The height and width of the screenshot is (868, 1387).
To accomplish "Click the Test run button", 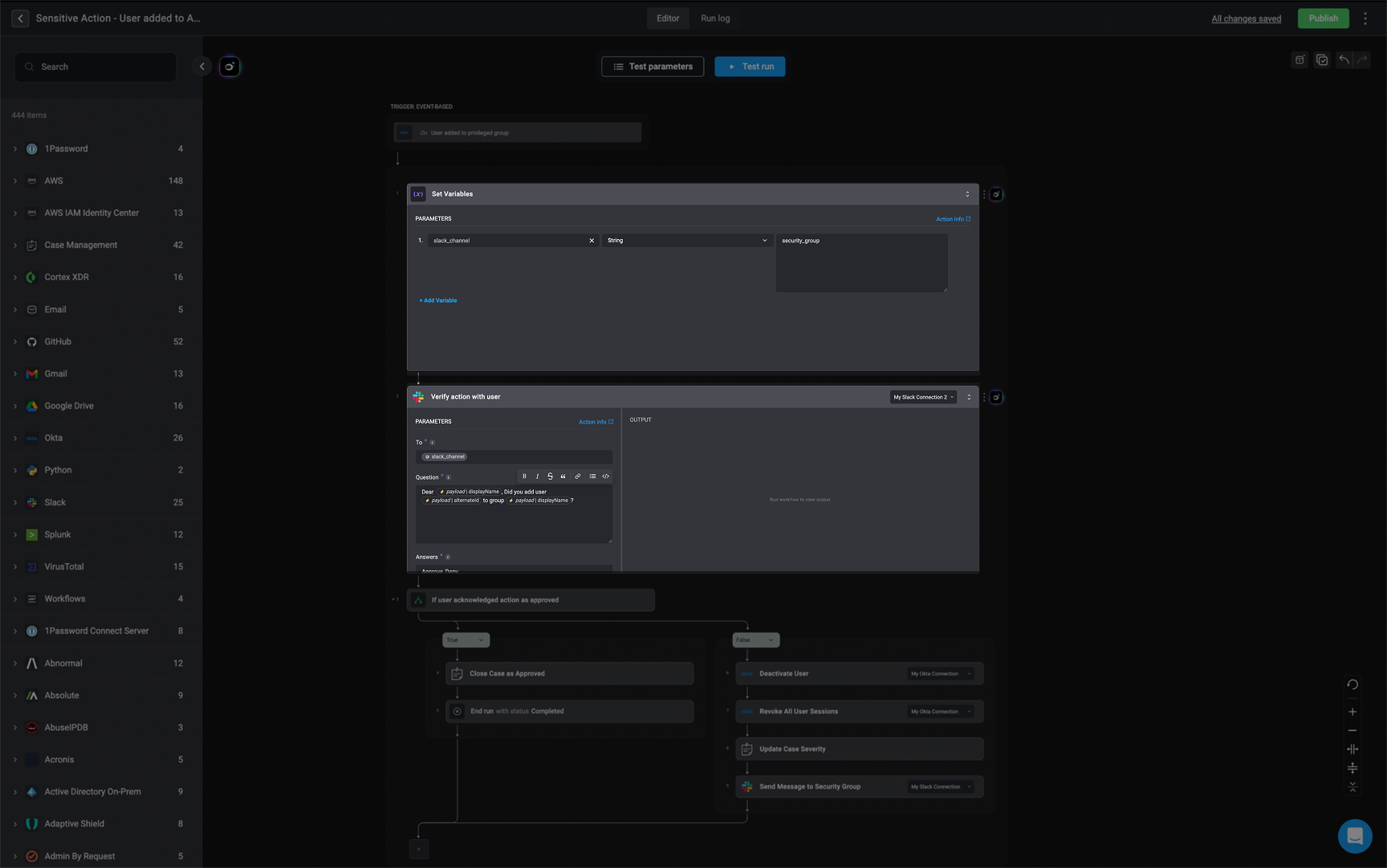I will click(750, 67).
